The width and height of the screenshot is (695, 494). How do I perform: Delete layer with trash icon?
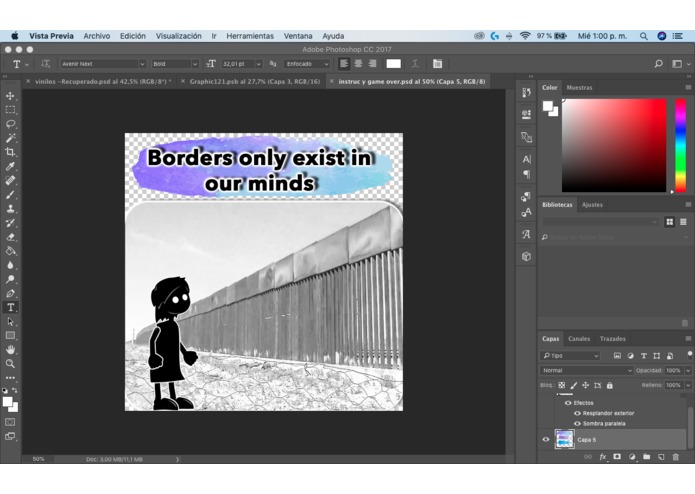pyautogui.click(x=675, y=457)
